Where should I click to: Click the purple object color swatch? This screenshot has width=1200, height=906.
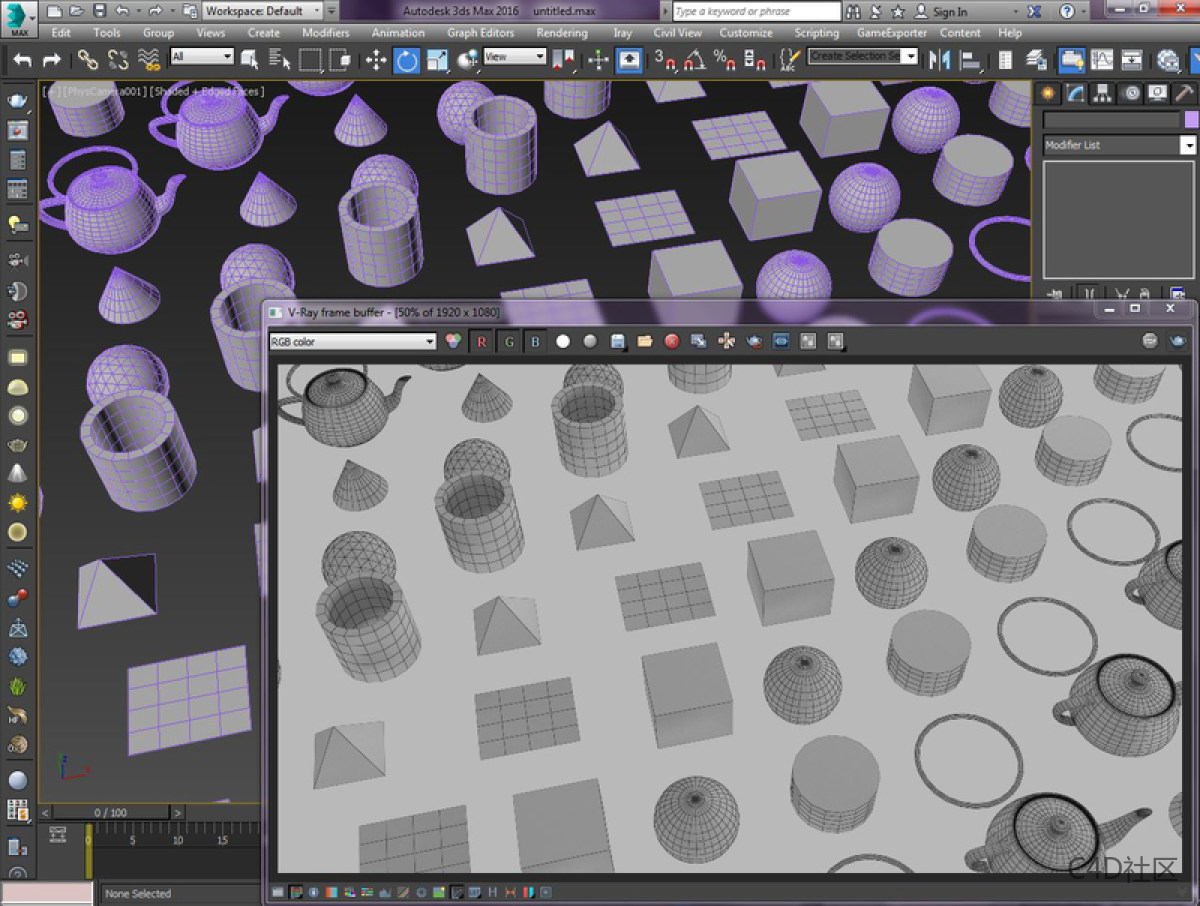click(1190, 120)
